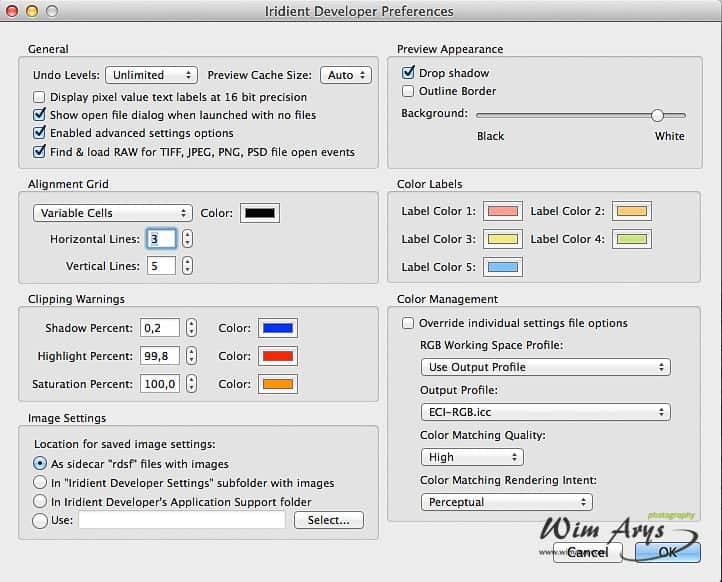Open the Preview Cache Size dropdown

[x=346, y=75]
